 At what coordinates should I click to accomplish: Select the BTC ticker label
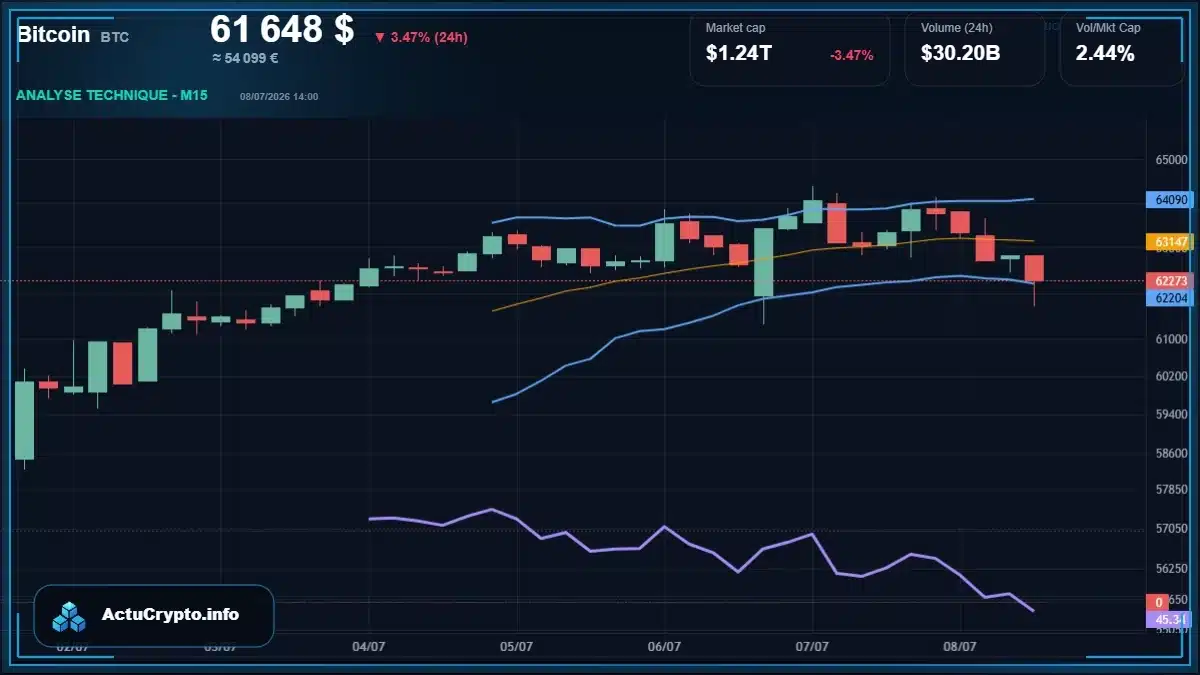point(115,37)
